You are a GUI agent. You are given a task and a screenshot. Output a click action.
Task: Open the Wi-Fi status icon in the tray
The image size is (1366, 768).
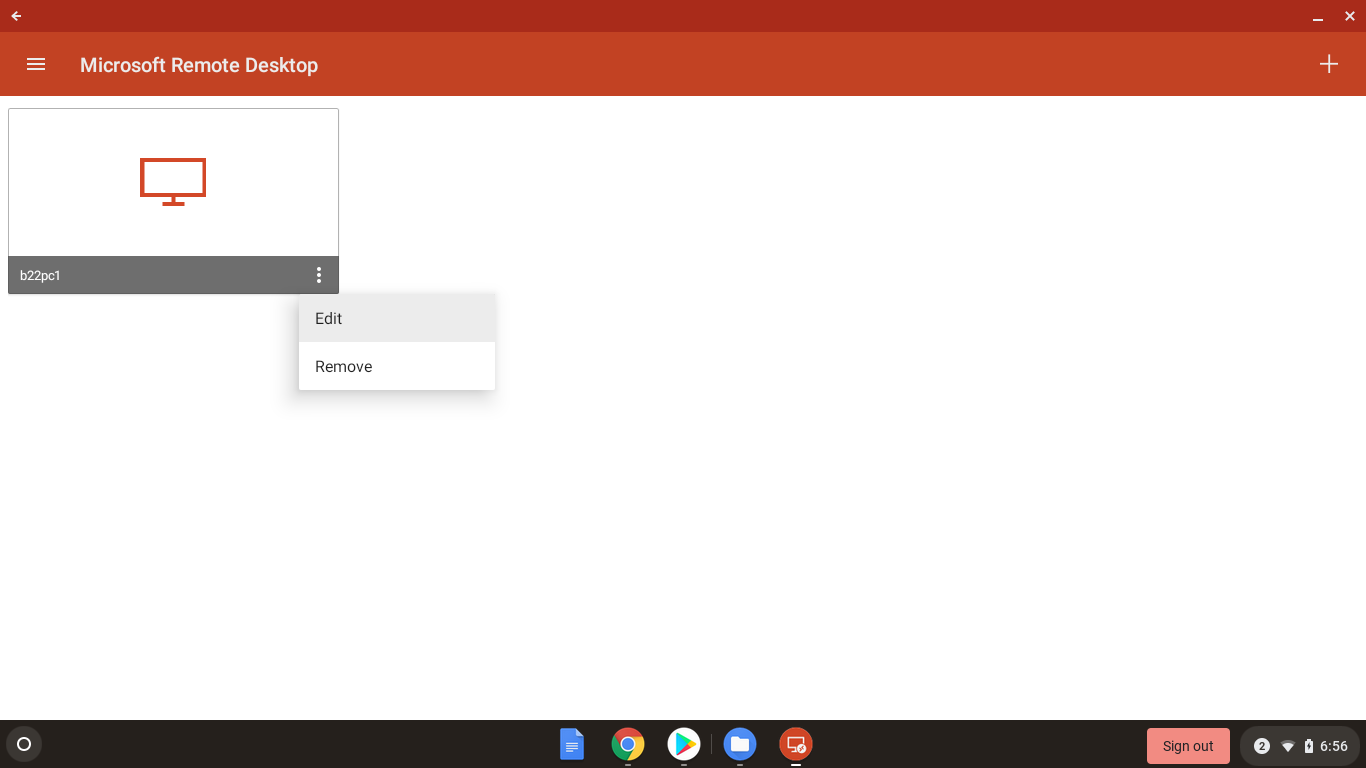pyautogui.click(x=1288, y=746)
